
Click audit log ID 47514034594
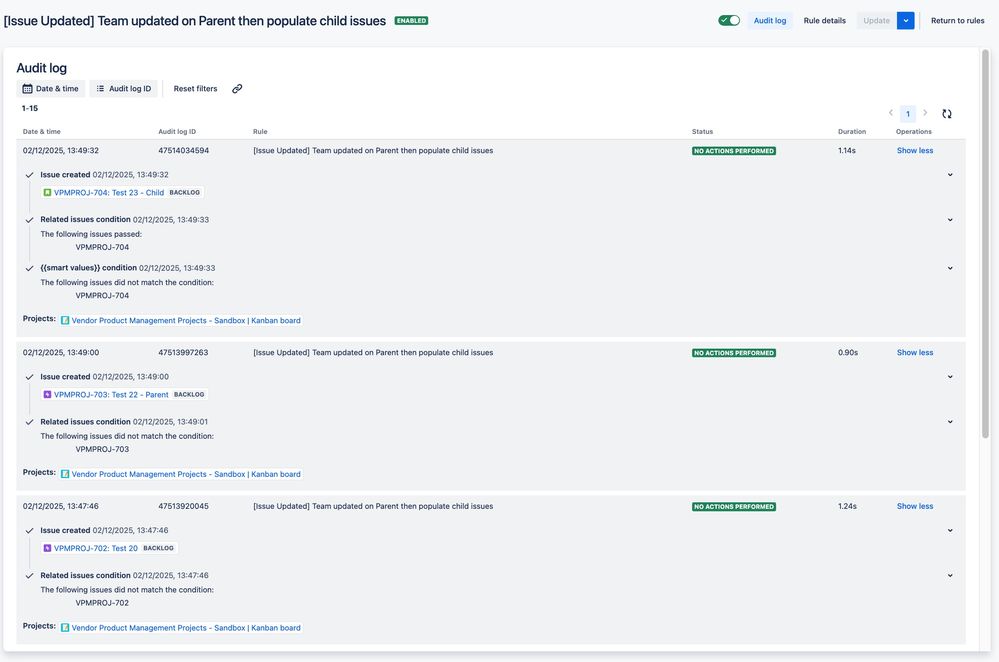tap(183, 150)
